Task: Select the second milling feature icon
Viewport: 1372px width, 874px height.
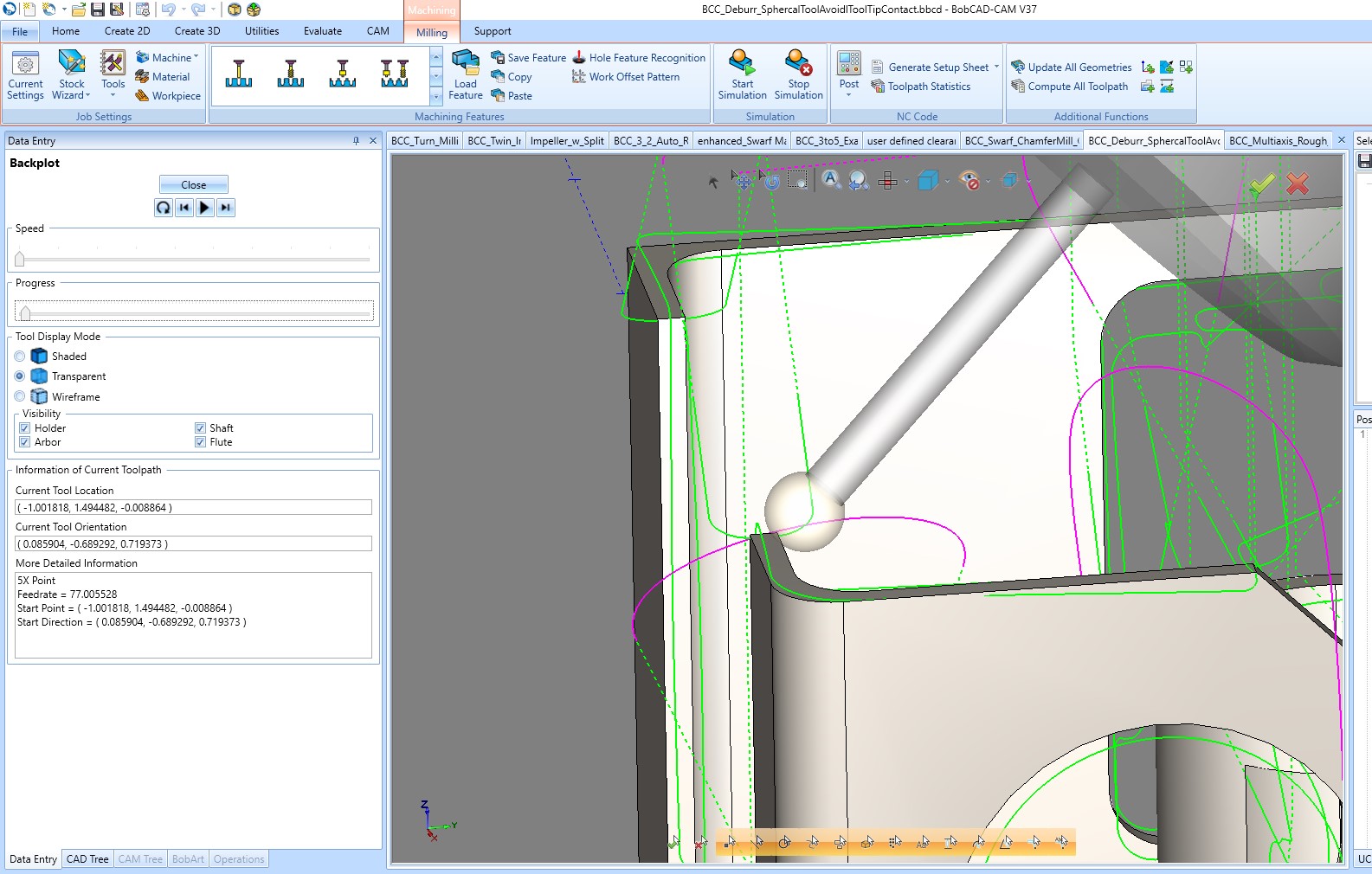Action: click(x=291, y=74)
